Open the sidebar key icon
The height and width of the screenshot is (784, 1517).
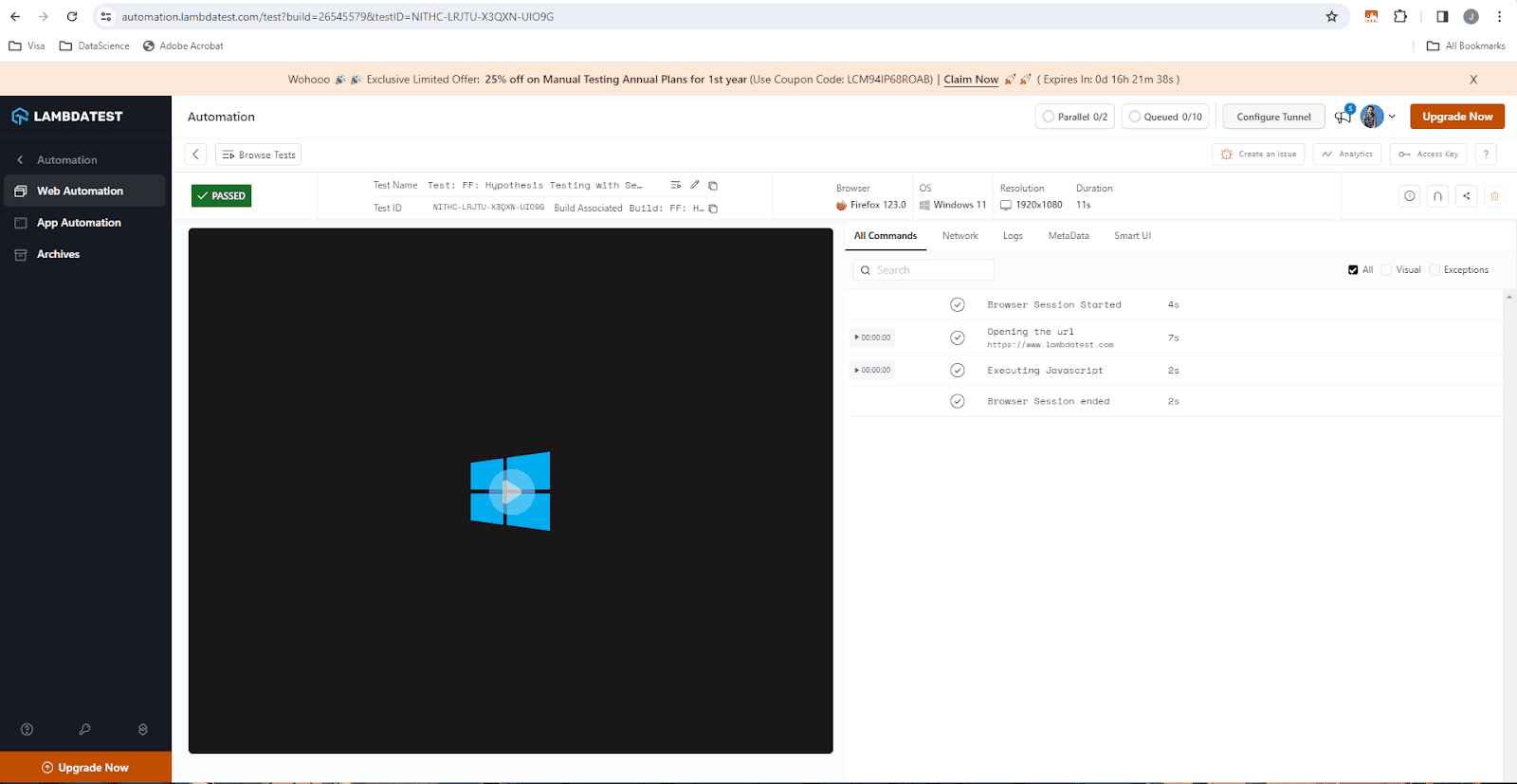tap(84, 729)
